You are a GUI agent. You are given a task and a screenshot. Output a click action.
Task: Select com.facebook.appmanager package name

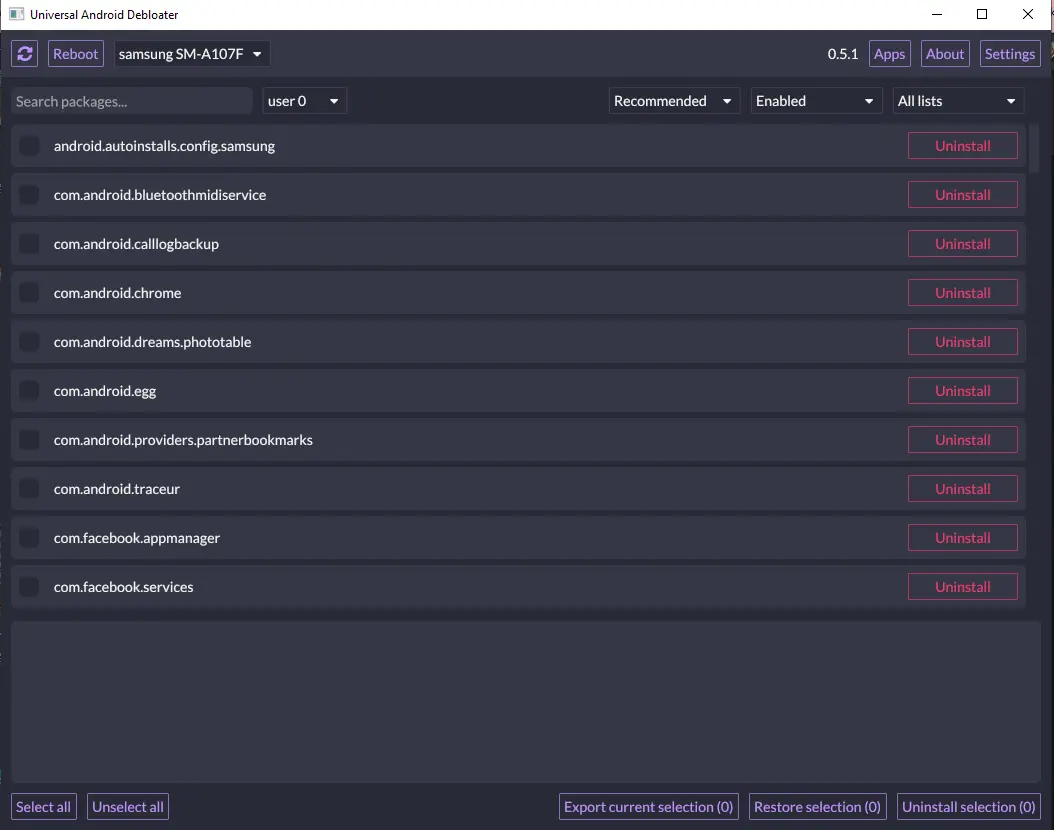pyautogui.click(x=137, y=538)
